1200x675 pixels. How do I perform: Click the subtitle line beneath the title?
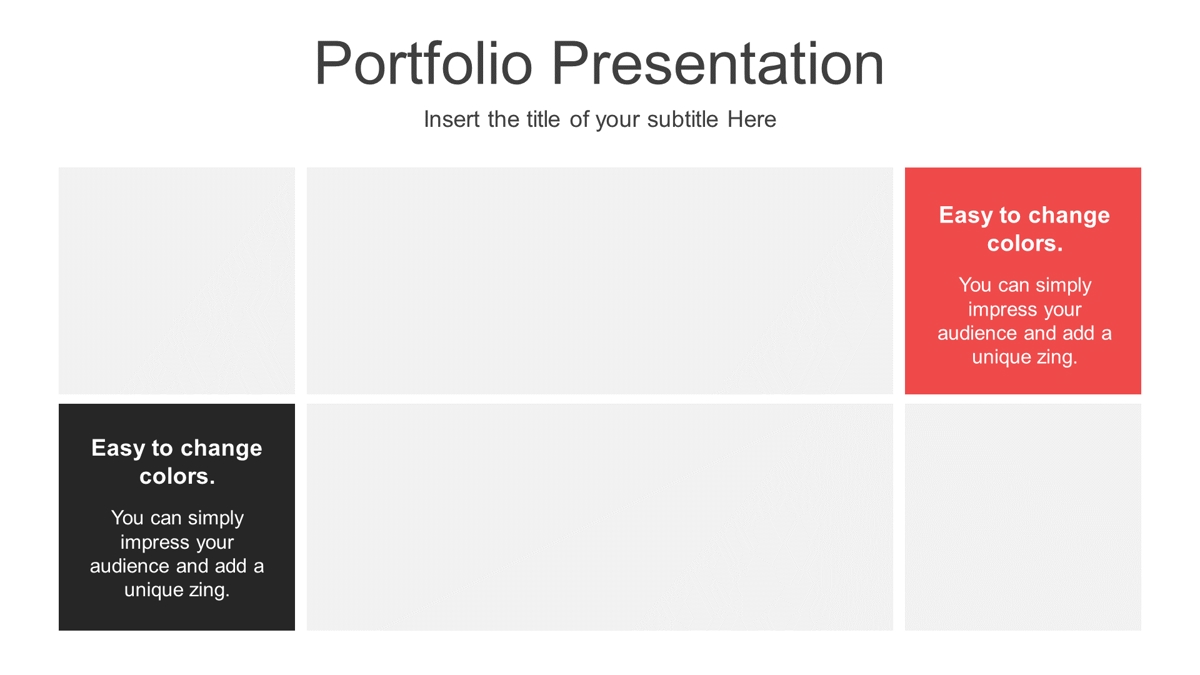click(600, 120)
